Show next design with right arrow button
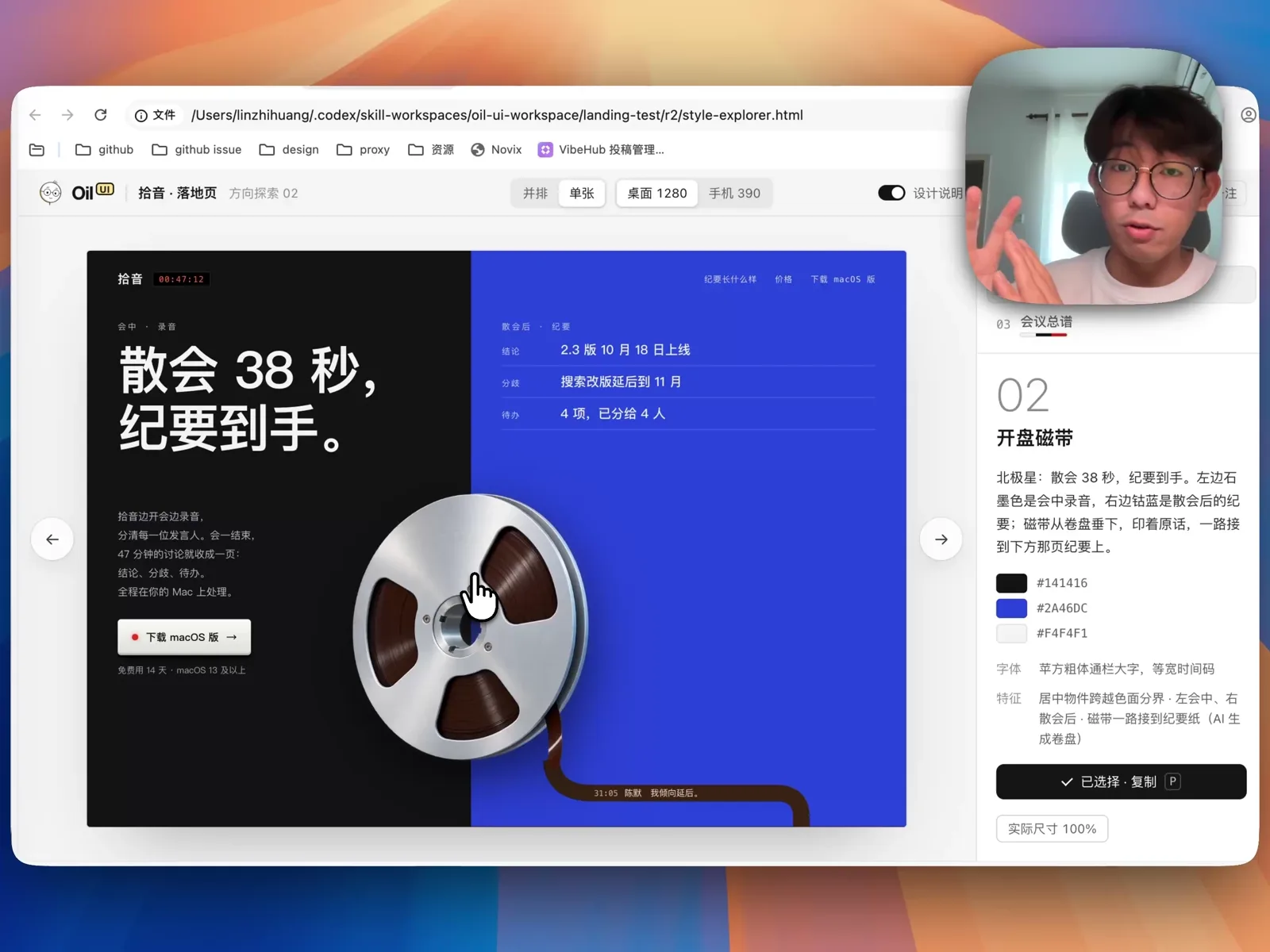This screenshot has width=1270, height=952. coord(941,539)
